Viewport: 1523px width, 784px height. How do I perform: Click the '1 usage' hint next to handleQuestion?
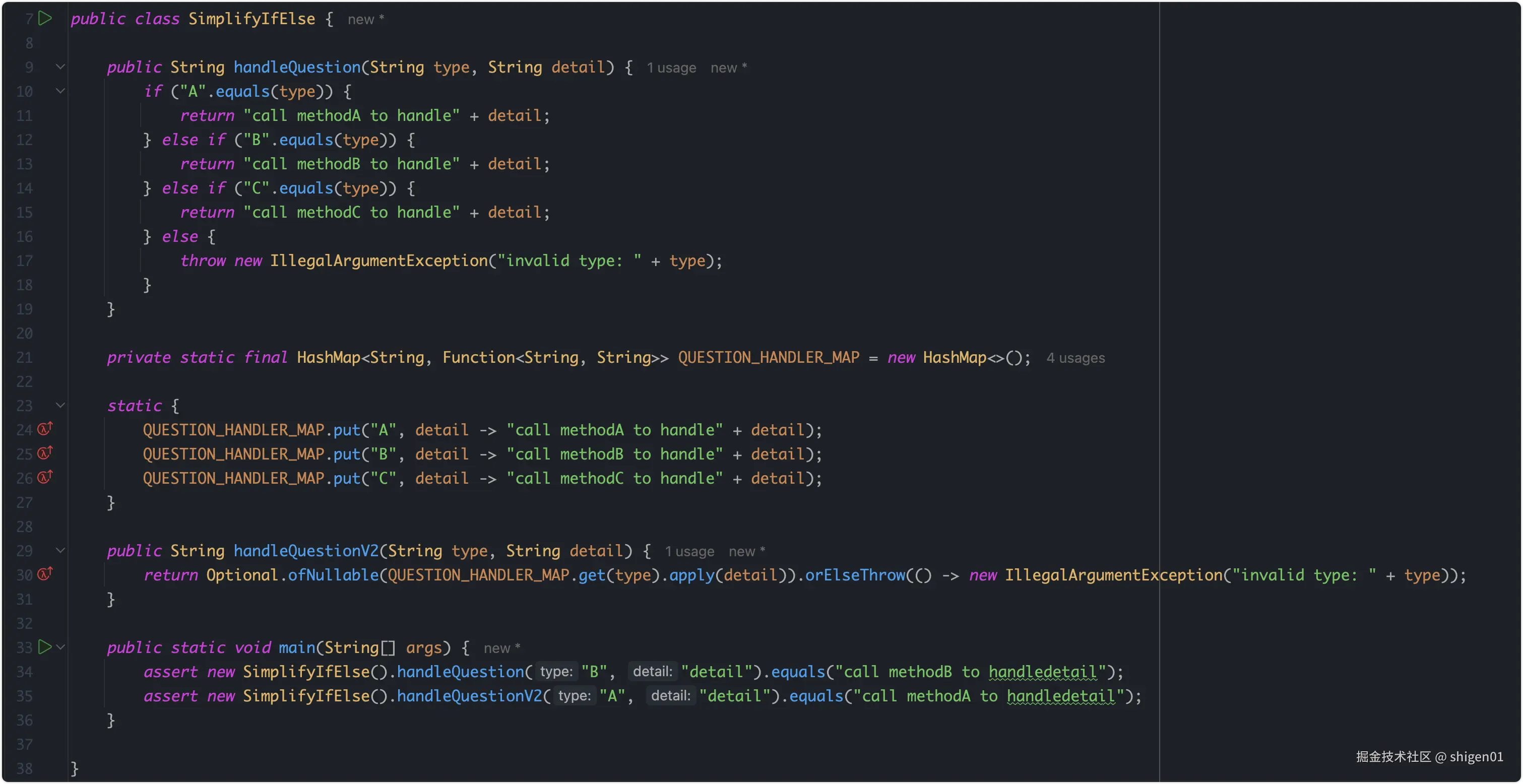tap(671, 68)
